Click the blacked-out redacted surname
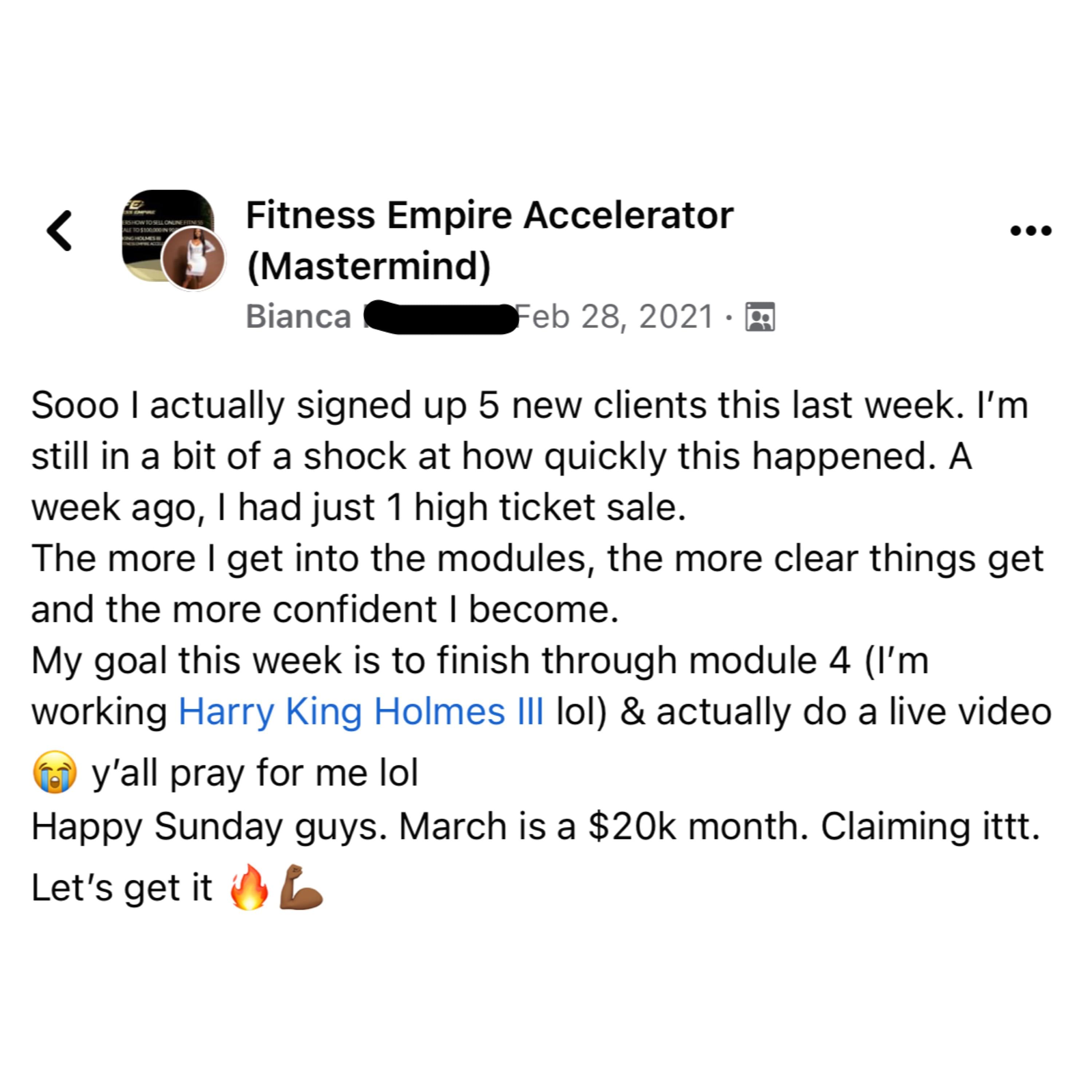The height and width of the screenshot is (1092, 1092). click(441, 317)
